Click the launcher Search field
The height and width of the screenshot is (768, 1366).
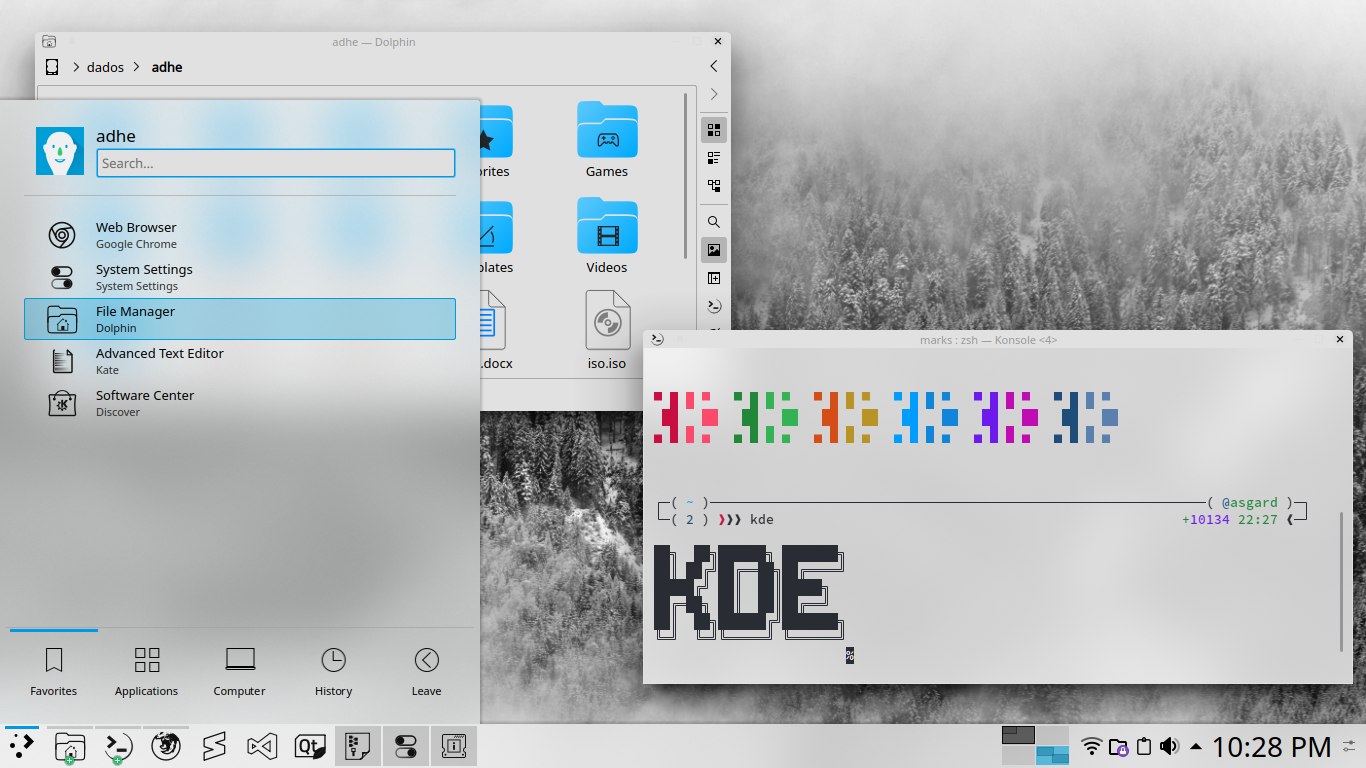coord(276,163)
